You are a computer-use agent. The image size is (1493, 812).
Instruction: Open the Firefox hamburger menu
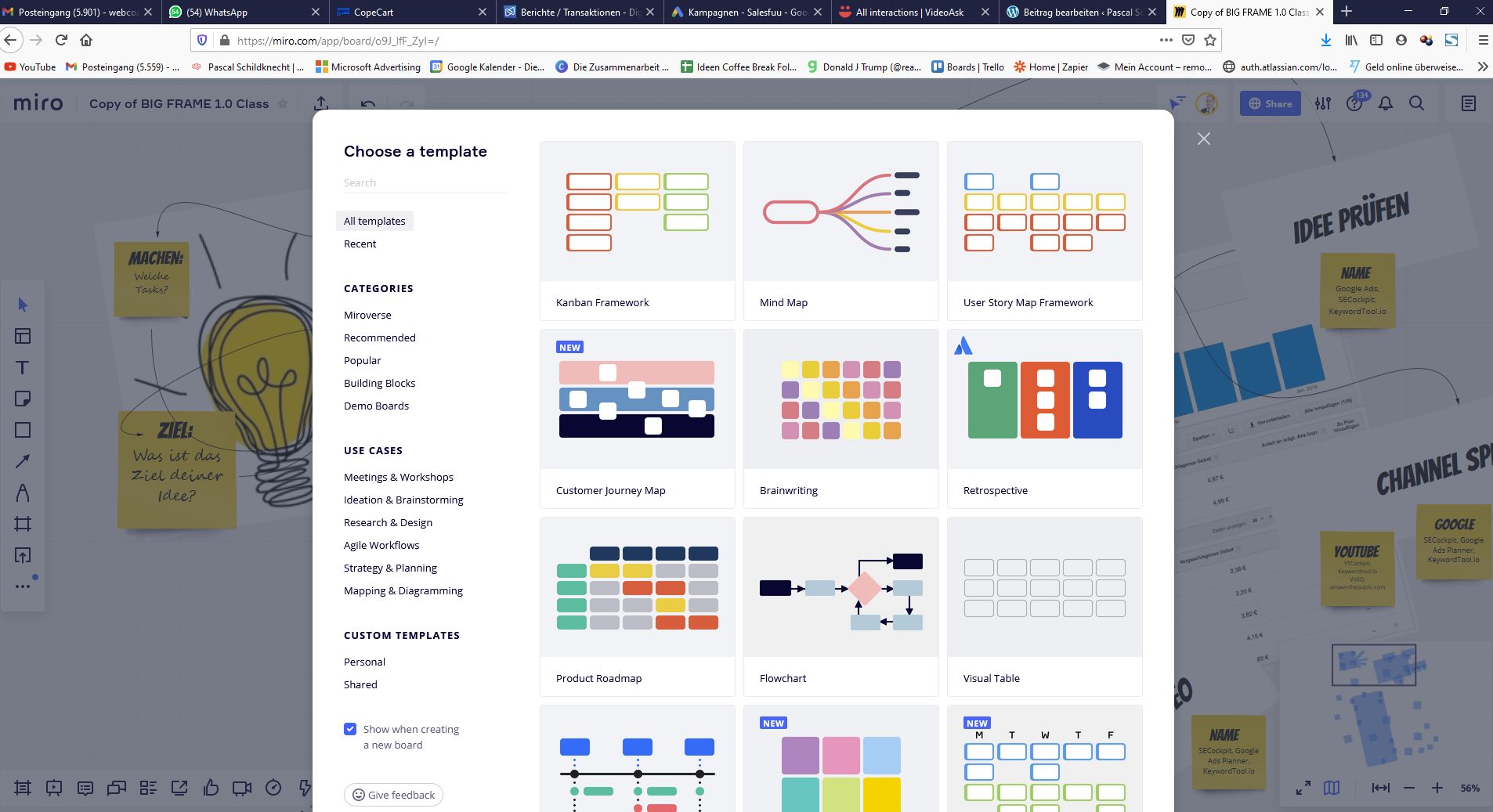tap(1482, 40)
